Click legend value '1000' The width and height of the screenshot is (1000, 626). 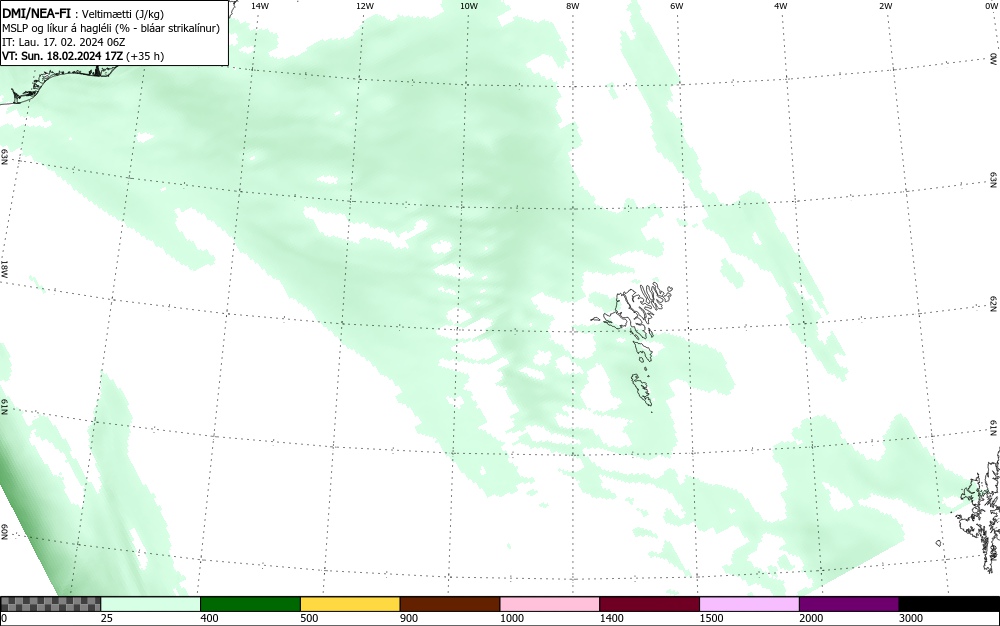(511, 618)
